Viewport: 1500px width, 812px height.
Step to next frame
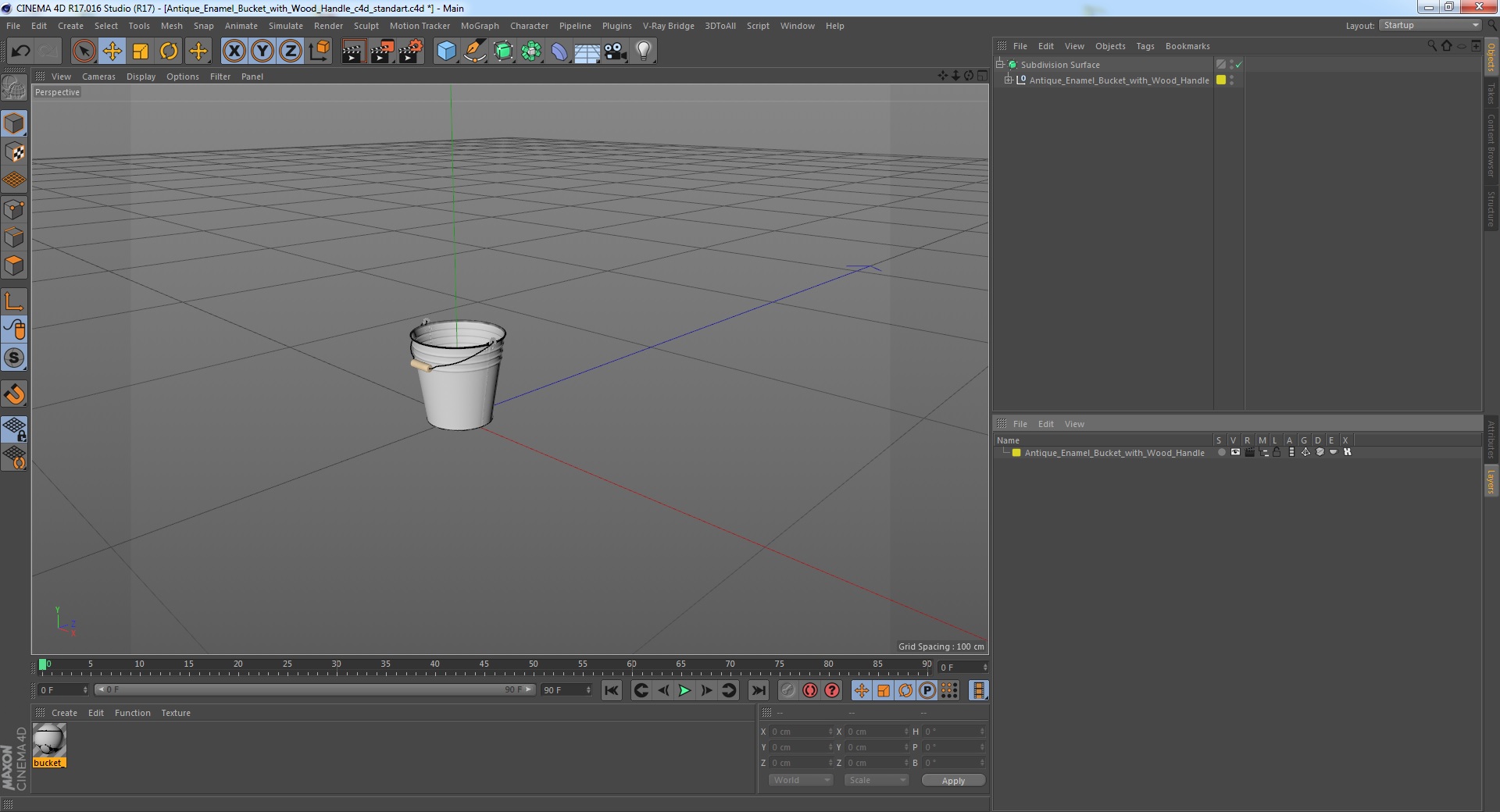click(x=706, y=690)
